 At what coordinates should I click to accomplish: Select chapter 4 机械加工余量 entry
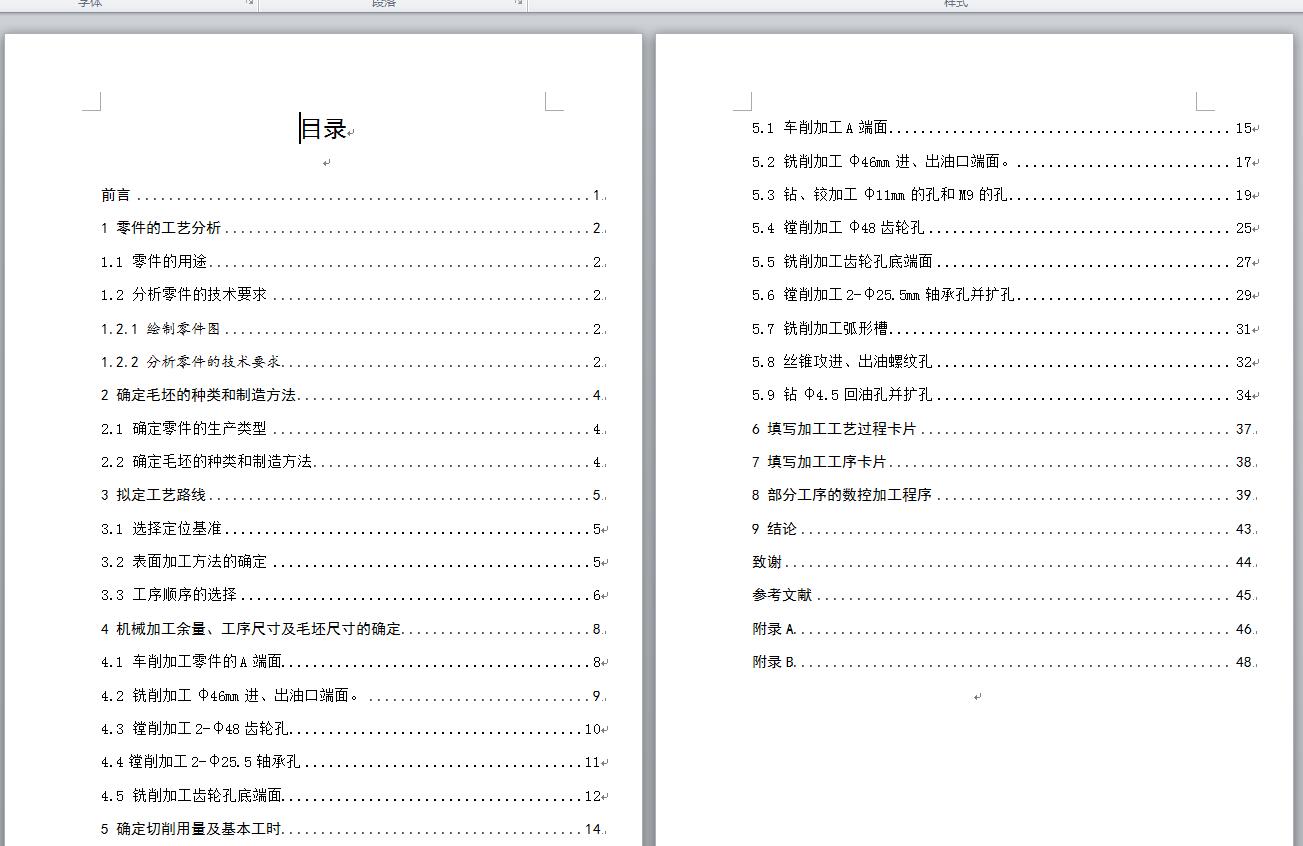[353, 629]
